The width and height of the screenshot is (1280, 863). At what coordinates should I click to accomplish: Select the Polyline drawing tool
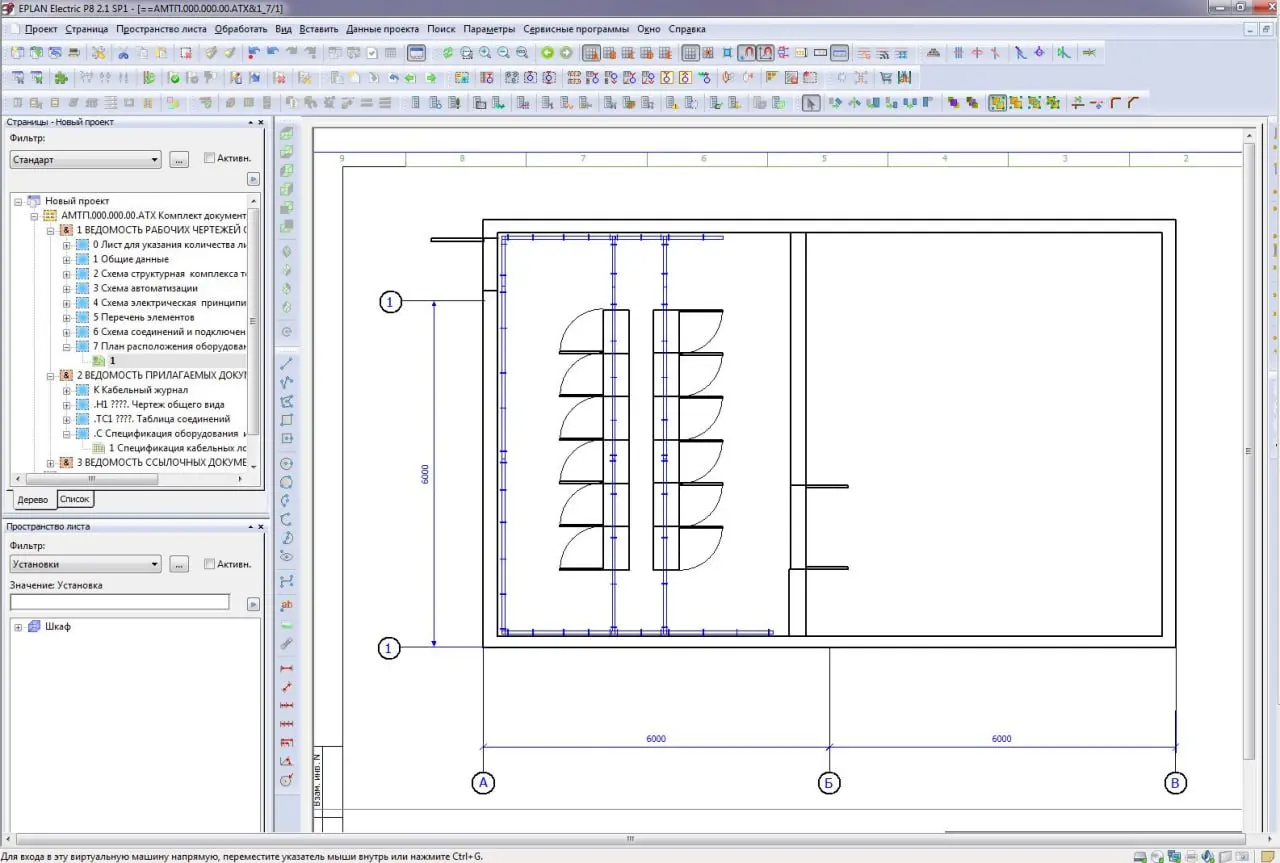click(x=287, y=381)
